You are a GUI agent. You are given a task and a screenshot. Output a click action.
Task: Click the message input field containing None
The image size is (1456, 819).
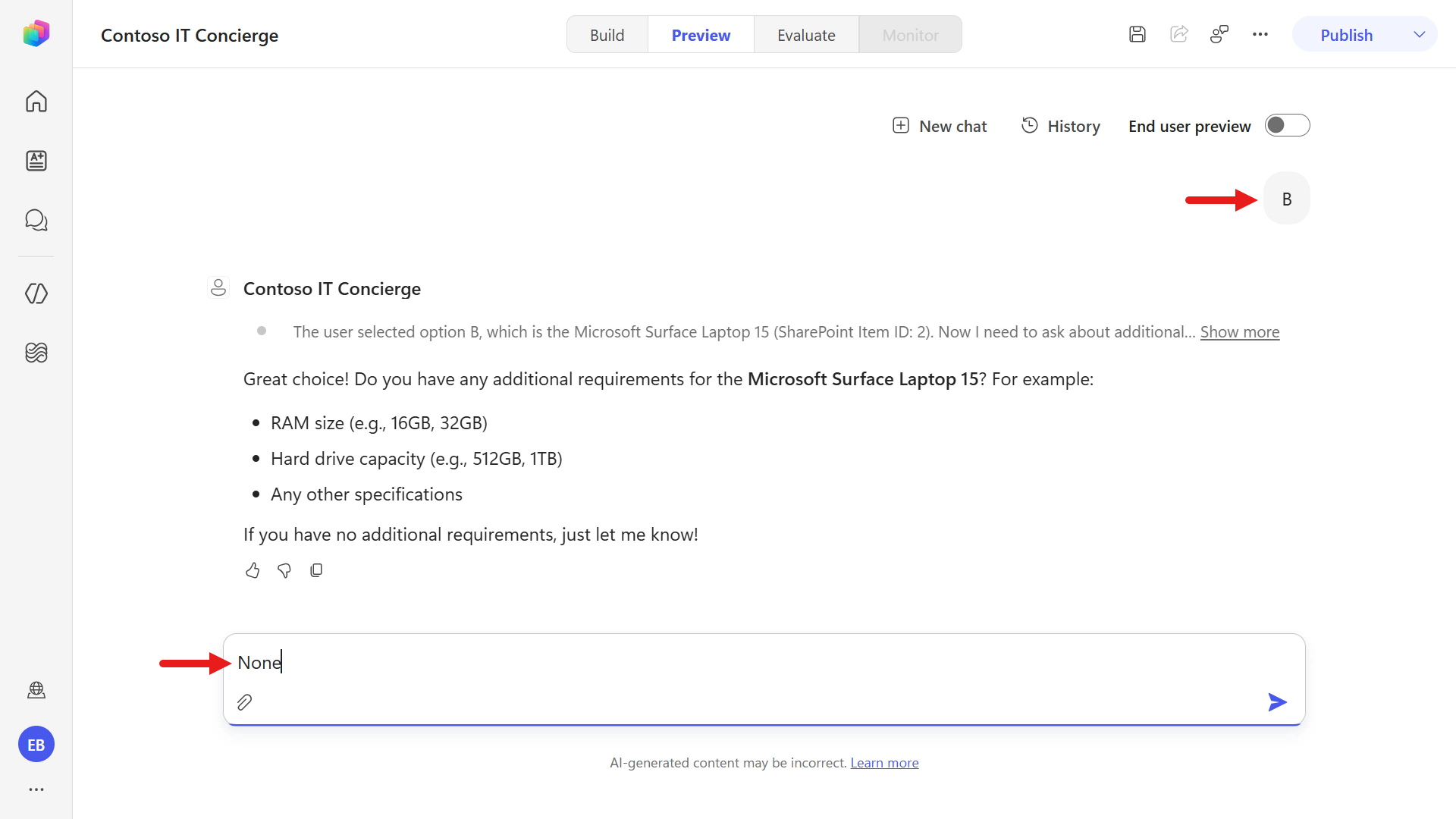coord(764,663)
